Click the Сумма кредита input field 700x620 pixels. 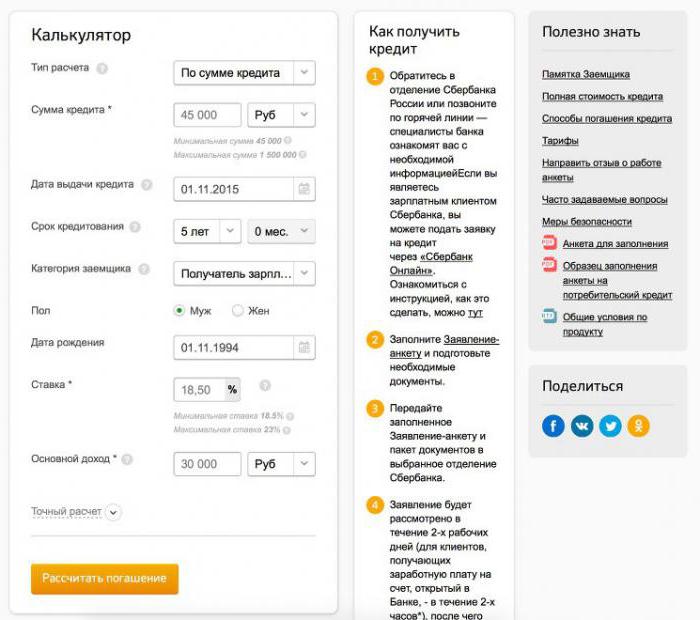(x=207, y=115)
